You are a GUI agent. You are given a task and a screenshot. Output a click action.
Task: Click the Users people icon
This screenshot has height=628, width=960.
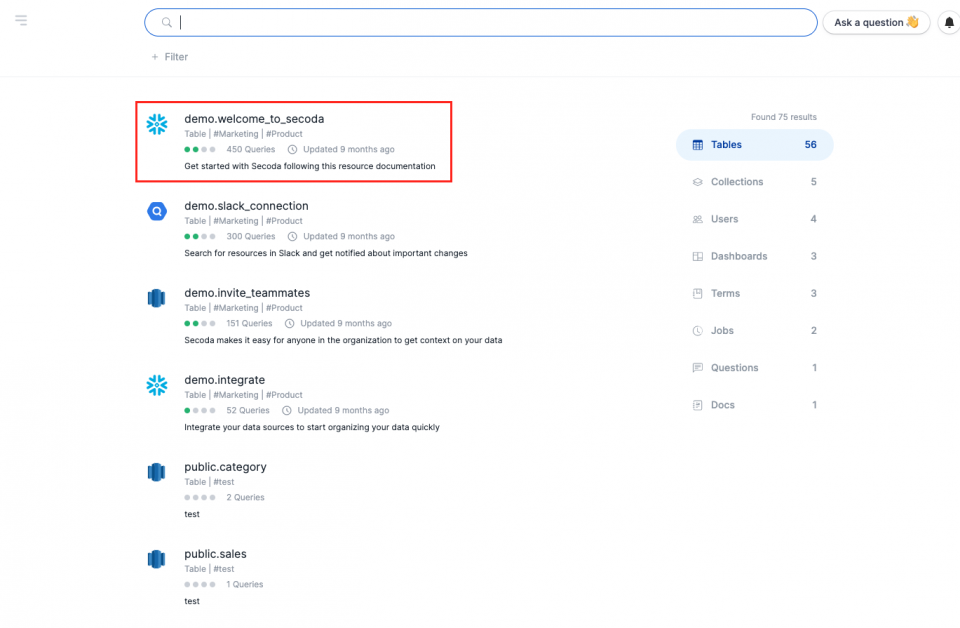click(697, 219)
